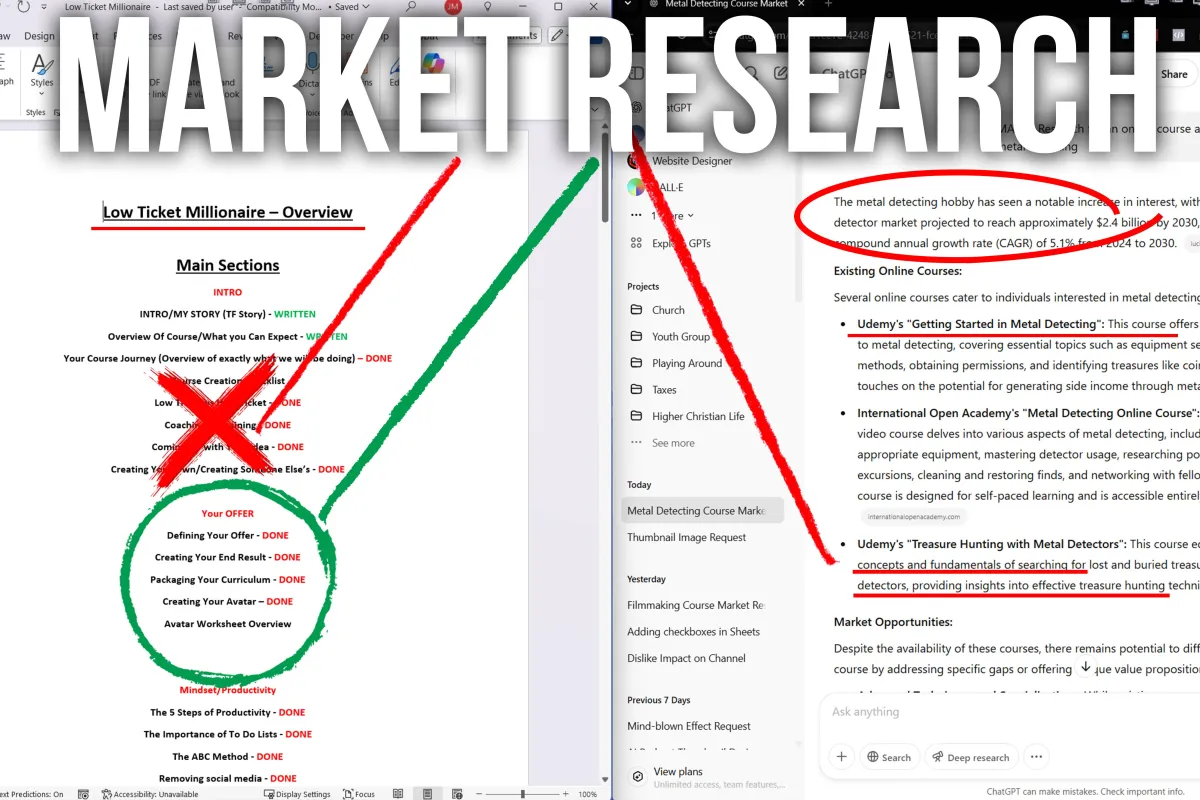Open the Church project folder
The height and width of the screenshot is (800, 1200).
coord(668,310)
